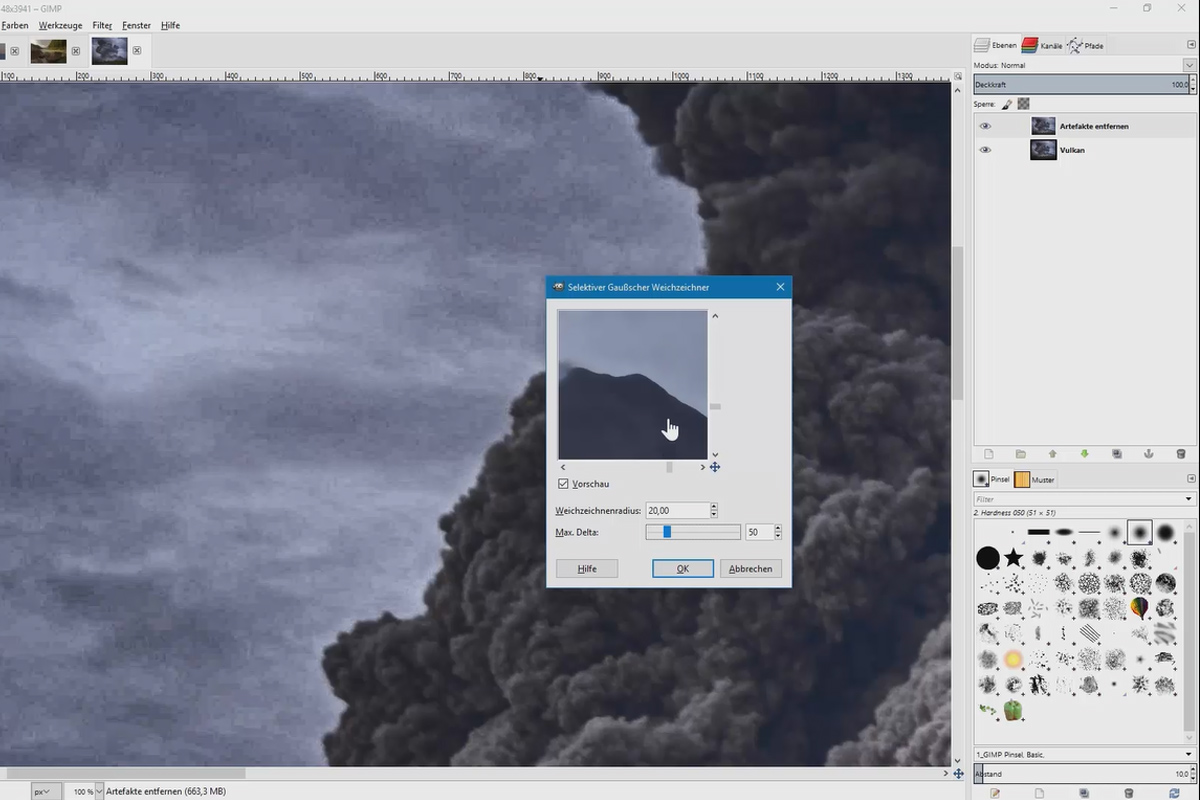Image resolution: width=1200 pixels, height=800 pixels.
Task: Switch to the Kanäle tab
Action: click(1044, 46)
